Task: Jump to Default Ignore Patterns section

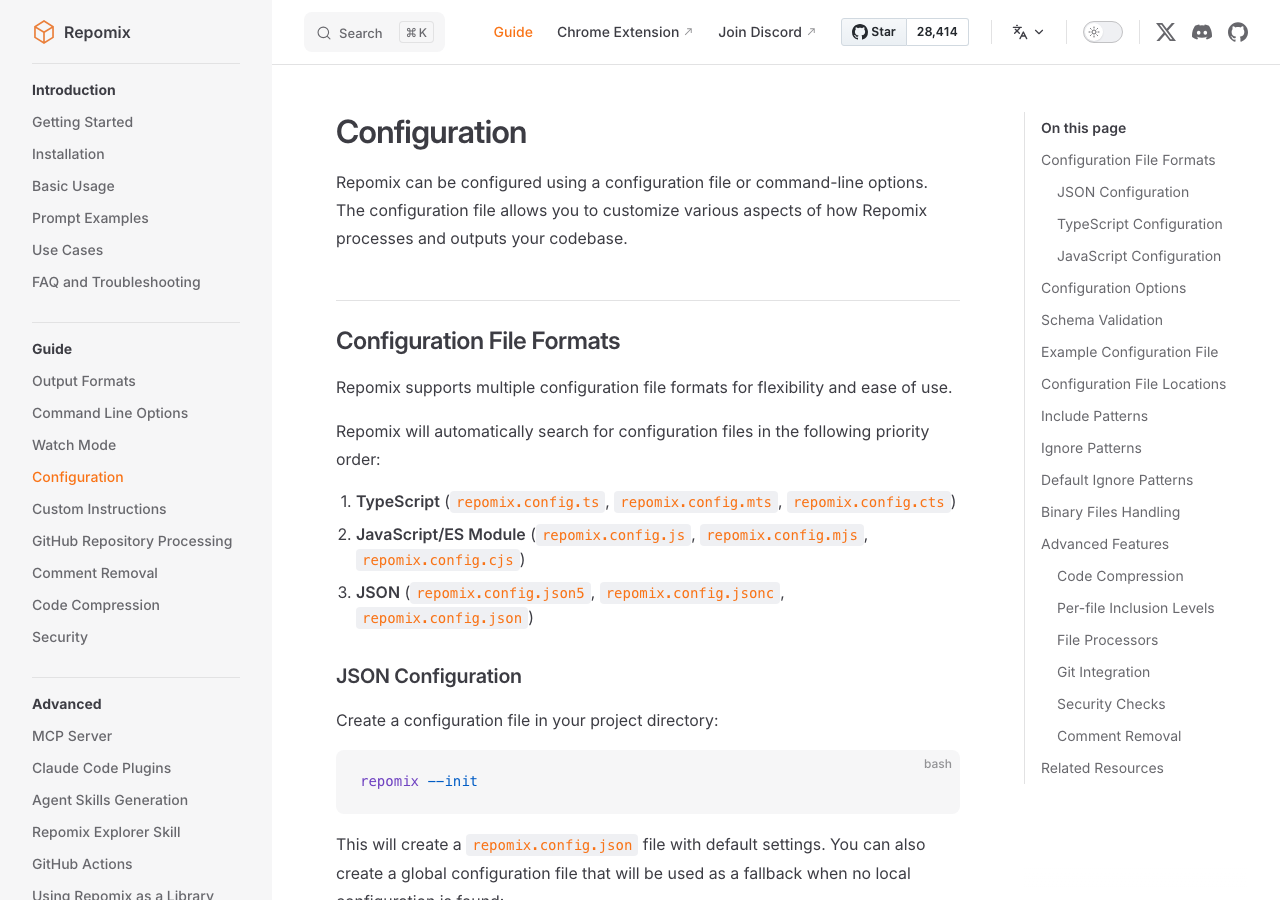Action: coord(1117,480)
